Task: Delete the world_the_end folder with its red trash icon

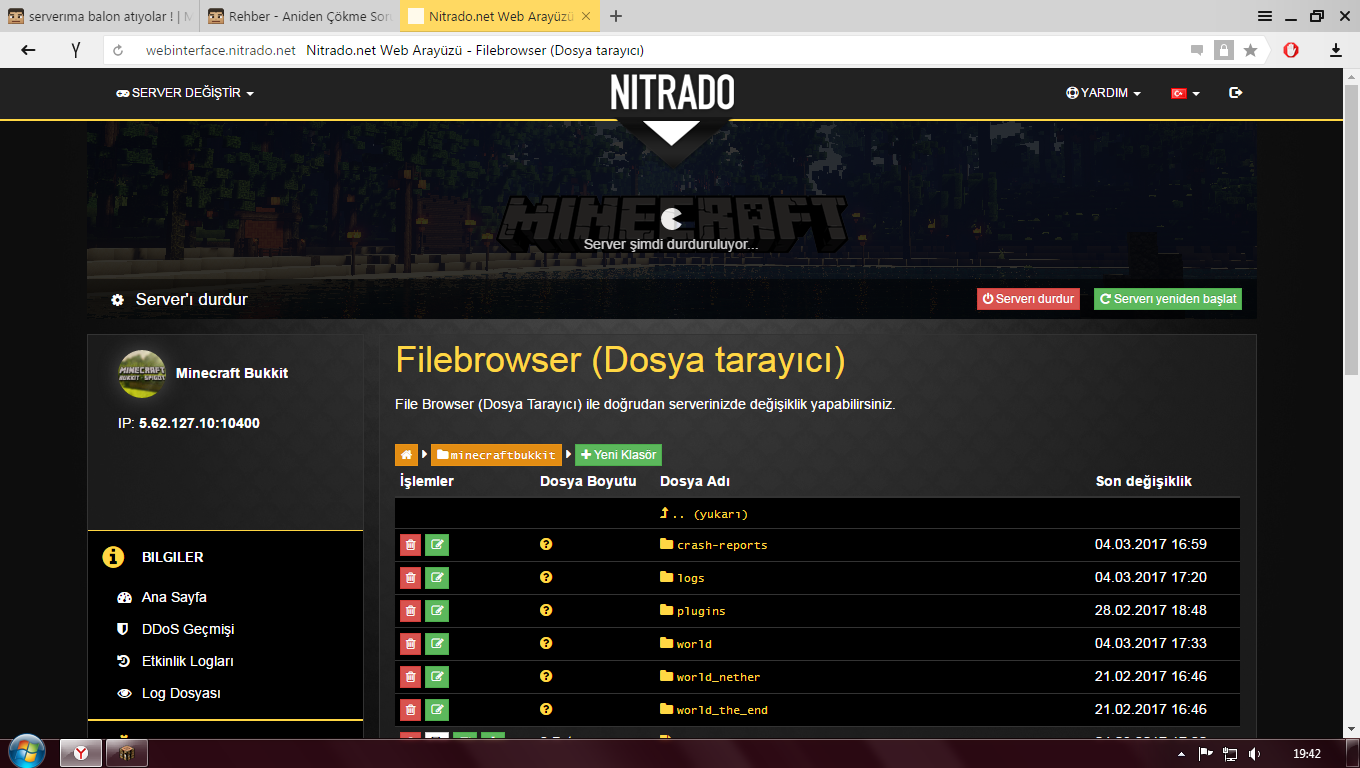Action: (410, 710)
